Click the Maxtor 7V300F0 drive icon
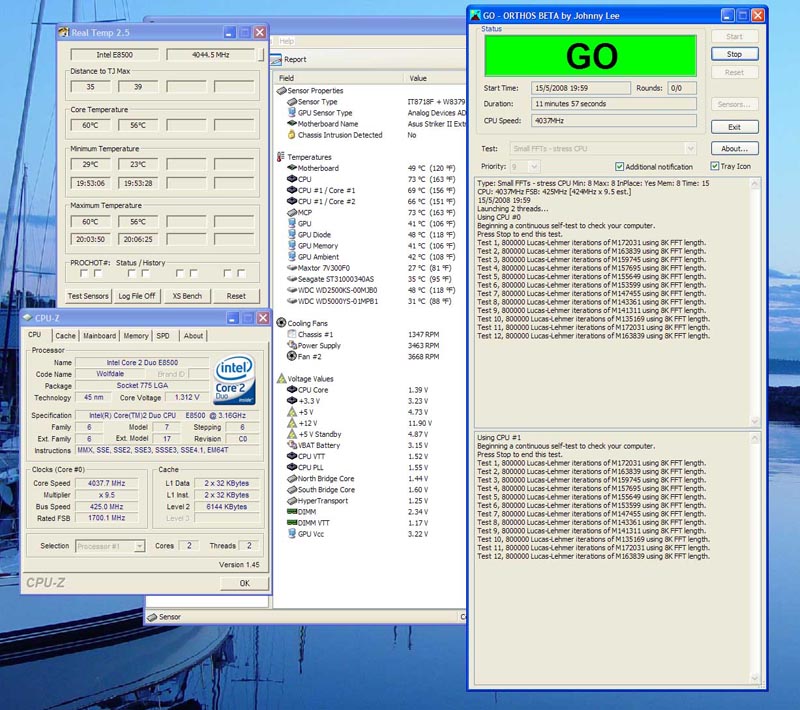Viewport: 800px width, 710px height. (292, 268)
